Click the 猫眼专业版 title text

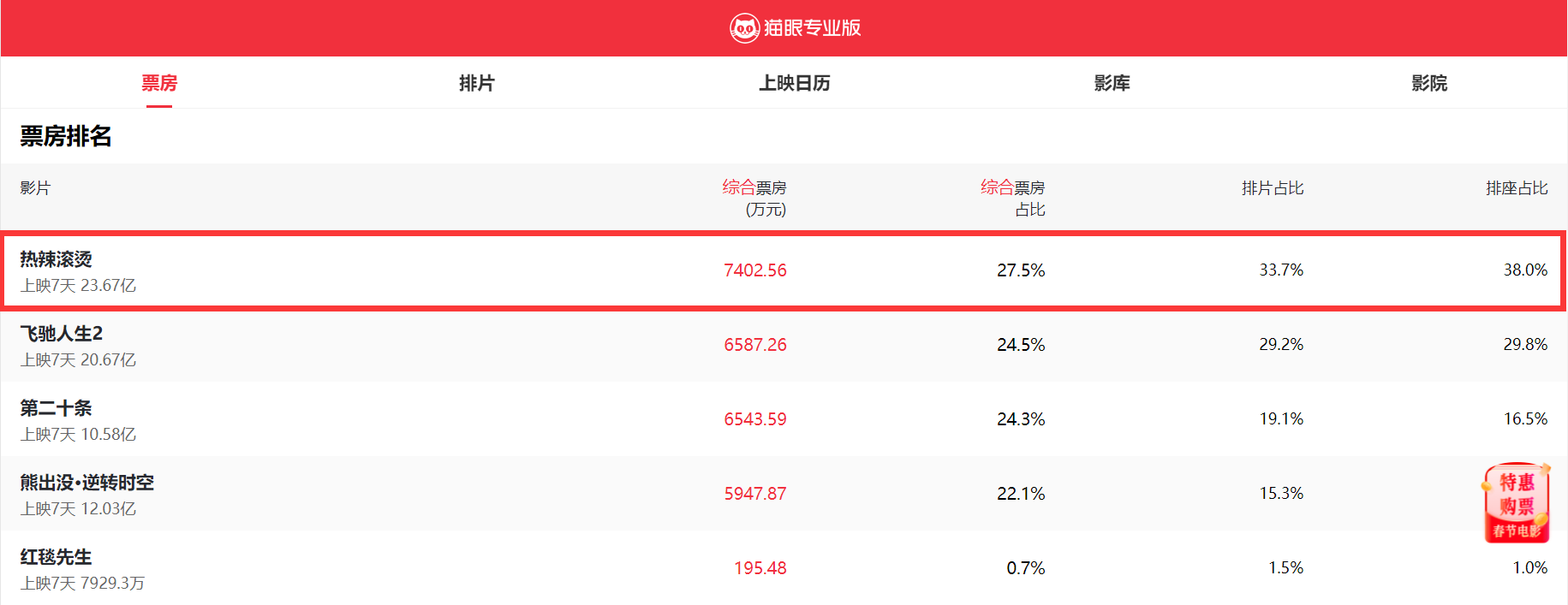pyautogui.click(x=812, y=28)
